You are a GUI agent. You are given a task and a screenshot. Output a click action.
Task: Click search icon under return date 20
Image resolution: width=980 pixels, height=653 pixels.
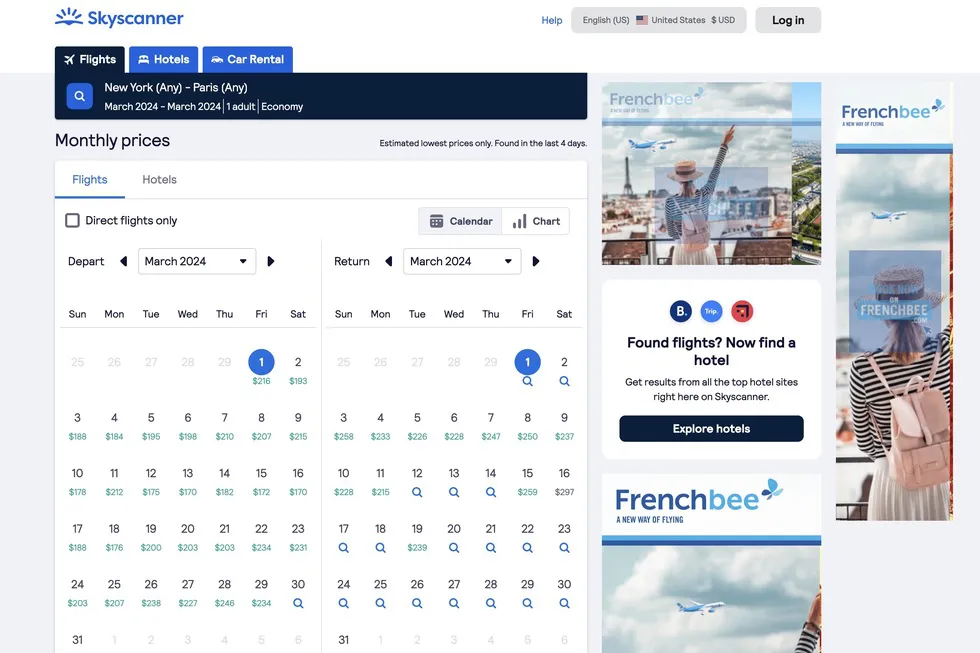click(454, 548)
